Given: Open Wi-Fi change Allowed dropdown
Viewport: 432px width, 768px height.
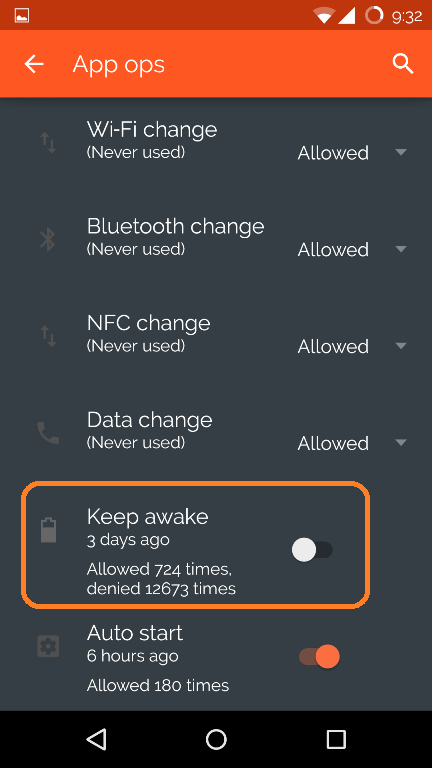Looking at the screenshot, I should coord(353,153).
